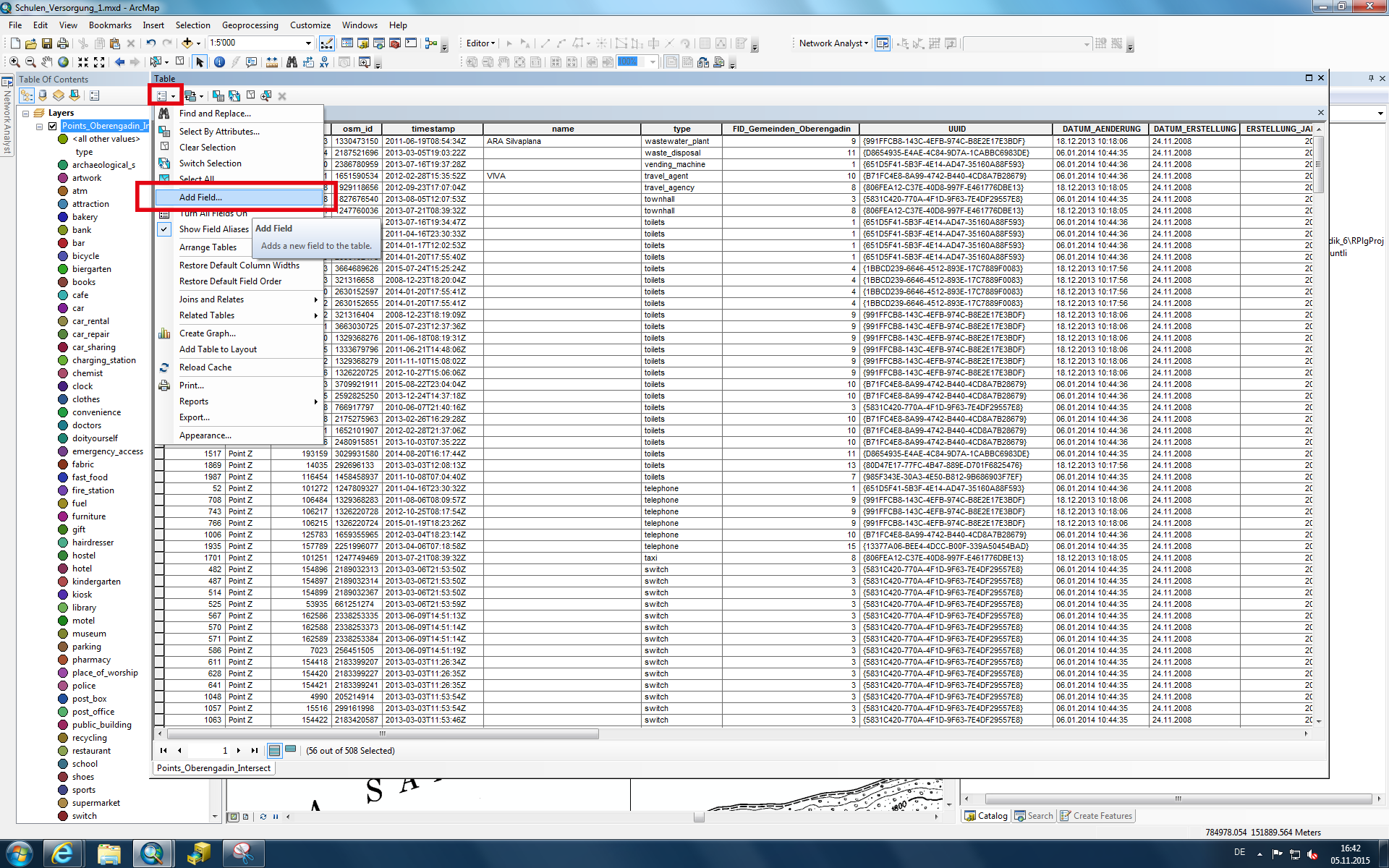Click the Find binoculars icon

(292, 62)
